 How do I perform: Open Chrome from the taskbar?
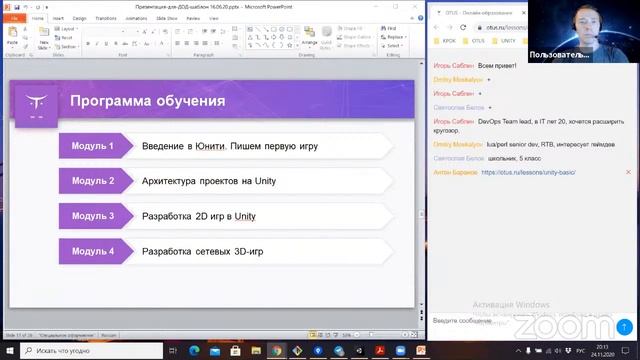point(277,351)
